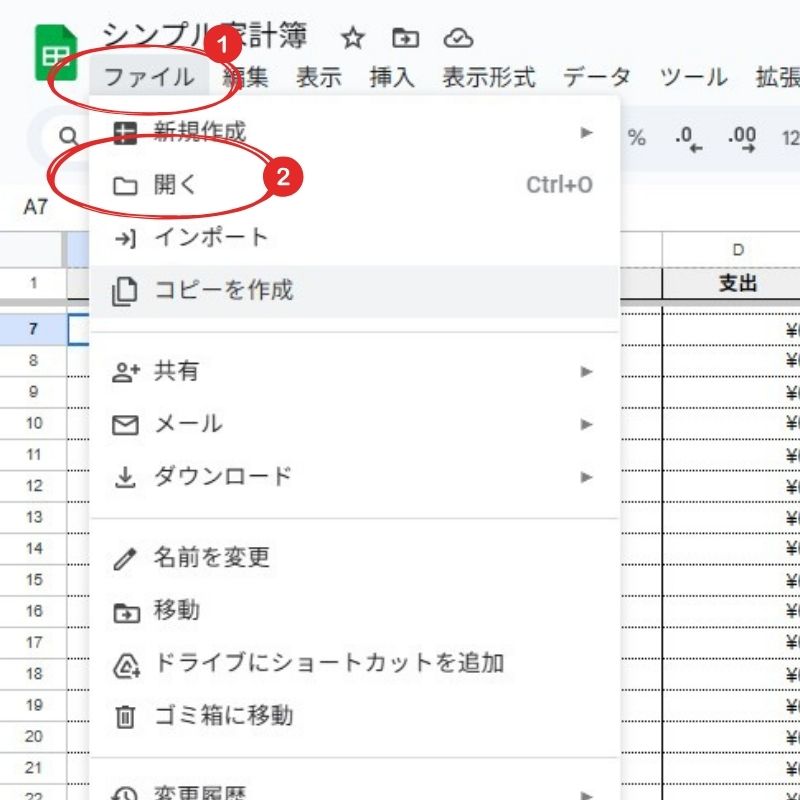Click the search magnifier in the toolbar

68,136
